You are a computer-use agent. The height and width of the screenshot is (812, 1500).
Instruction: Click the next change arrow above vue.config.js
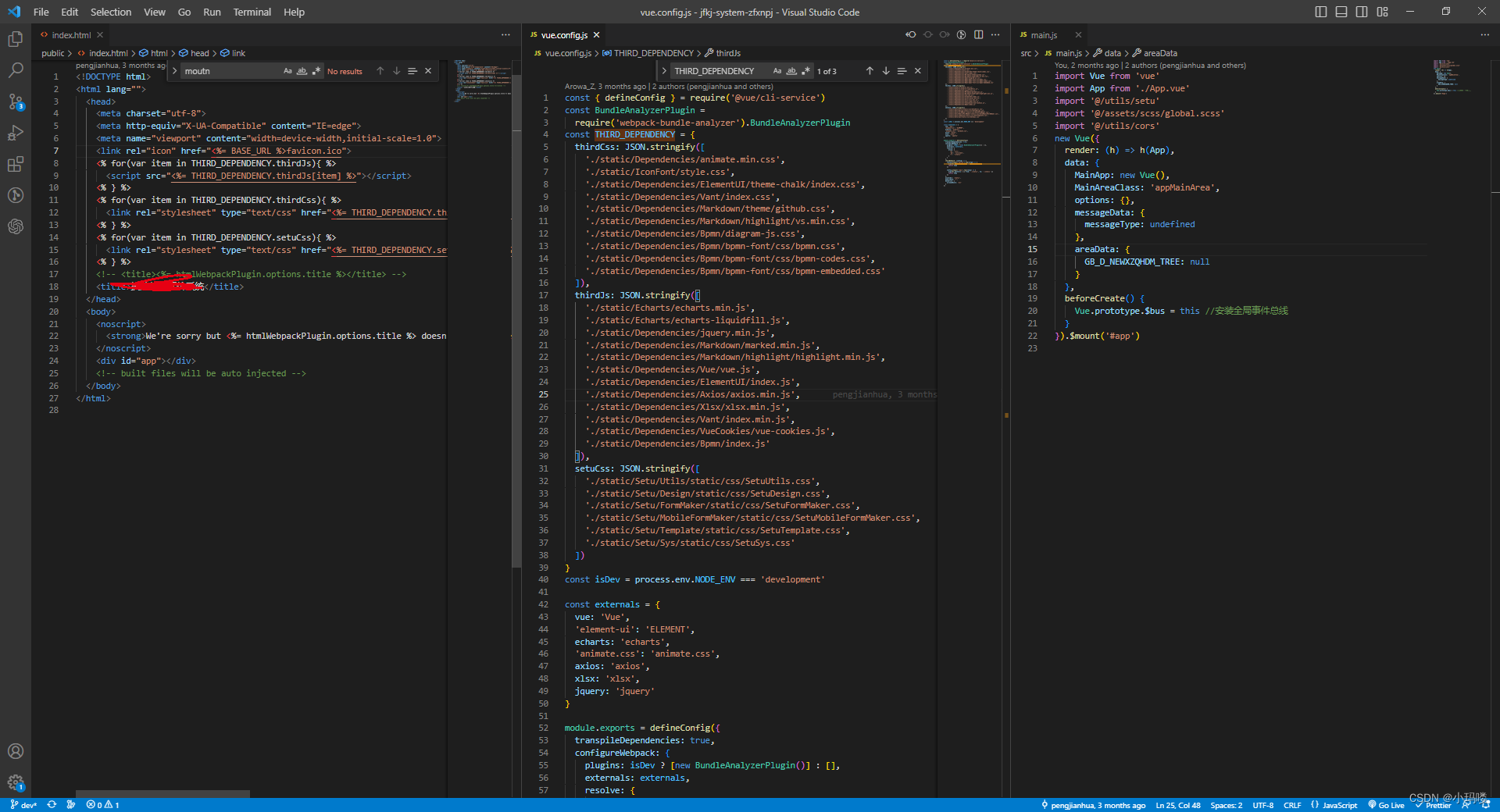click(945, 34)
